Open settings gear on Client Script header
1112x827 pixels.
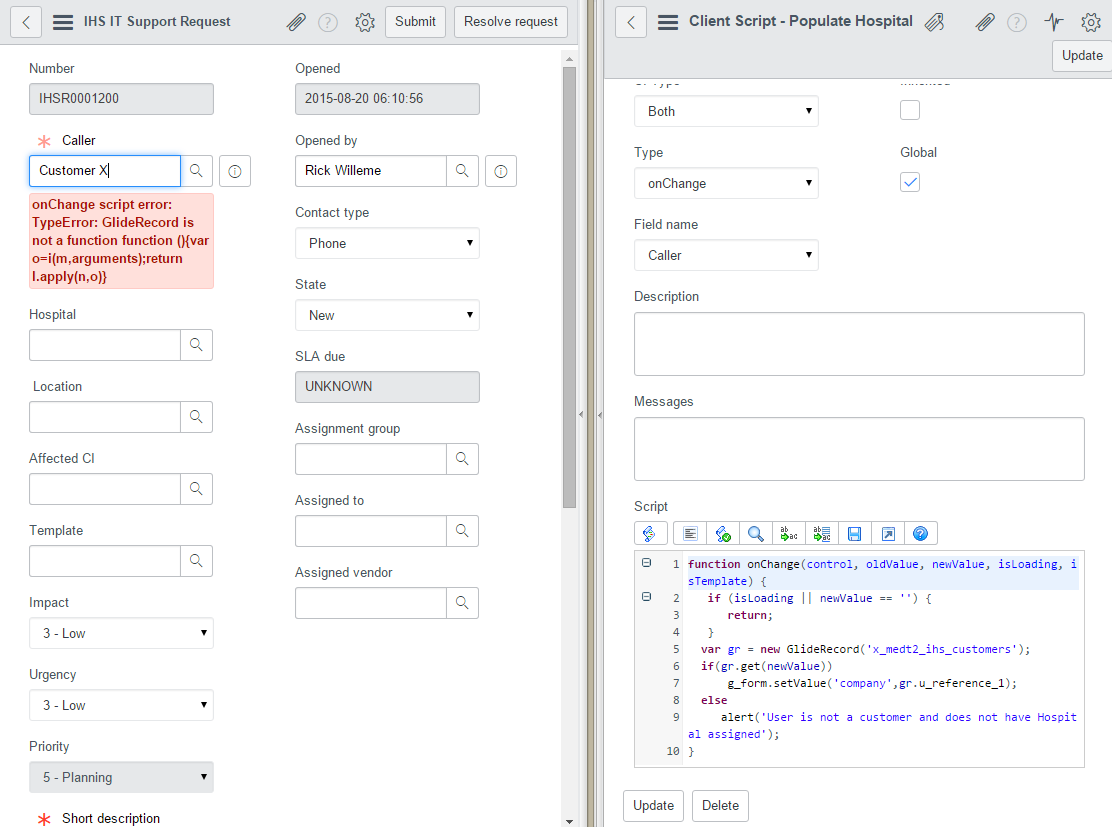click(x=1091, y=22)
